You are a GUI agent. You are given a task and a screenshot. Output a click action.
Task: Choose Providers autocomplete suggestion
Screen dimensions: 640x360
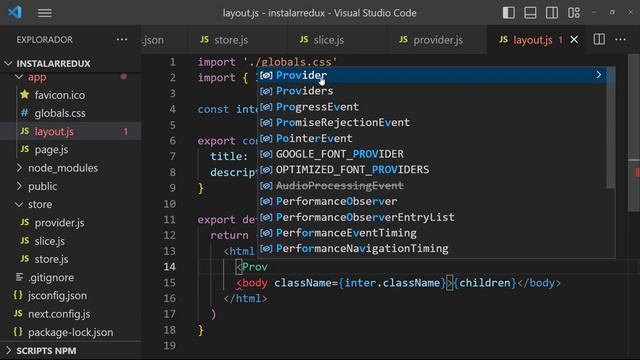point(432,91)
